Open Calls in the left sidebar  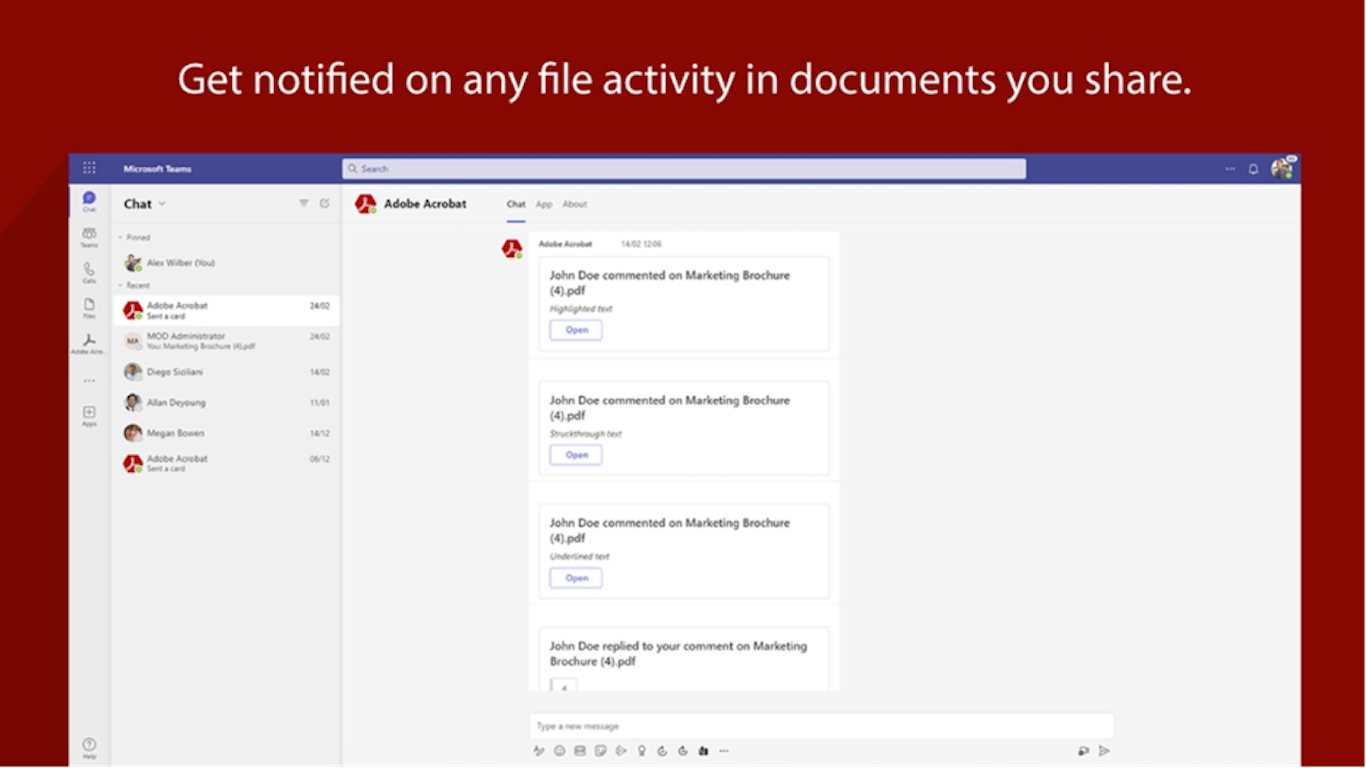point(89,272)
